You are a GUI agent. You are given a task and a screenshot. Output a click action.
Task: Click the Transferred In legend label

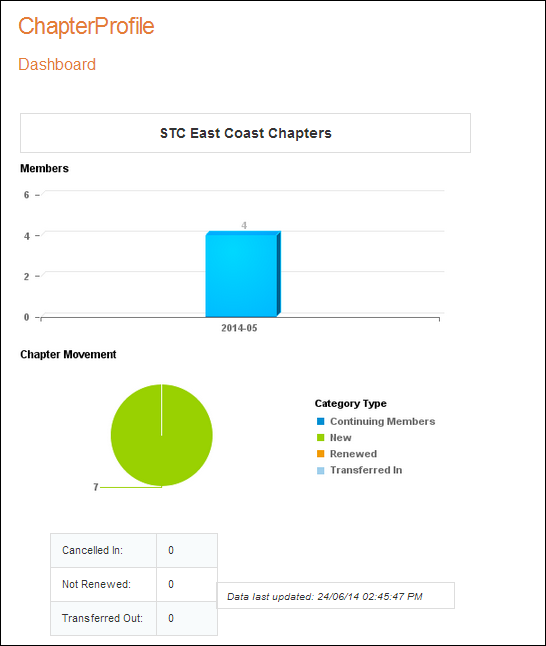coord(366,470)
